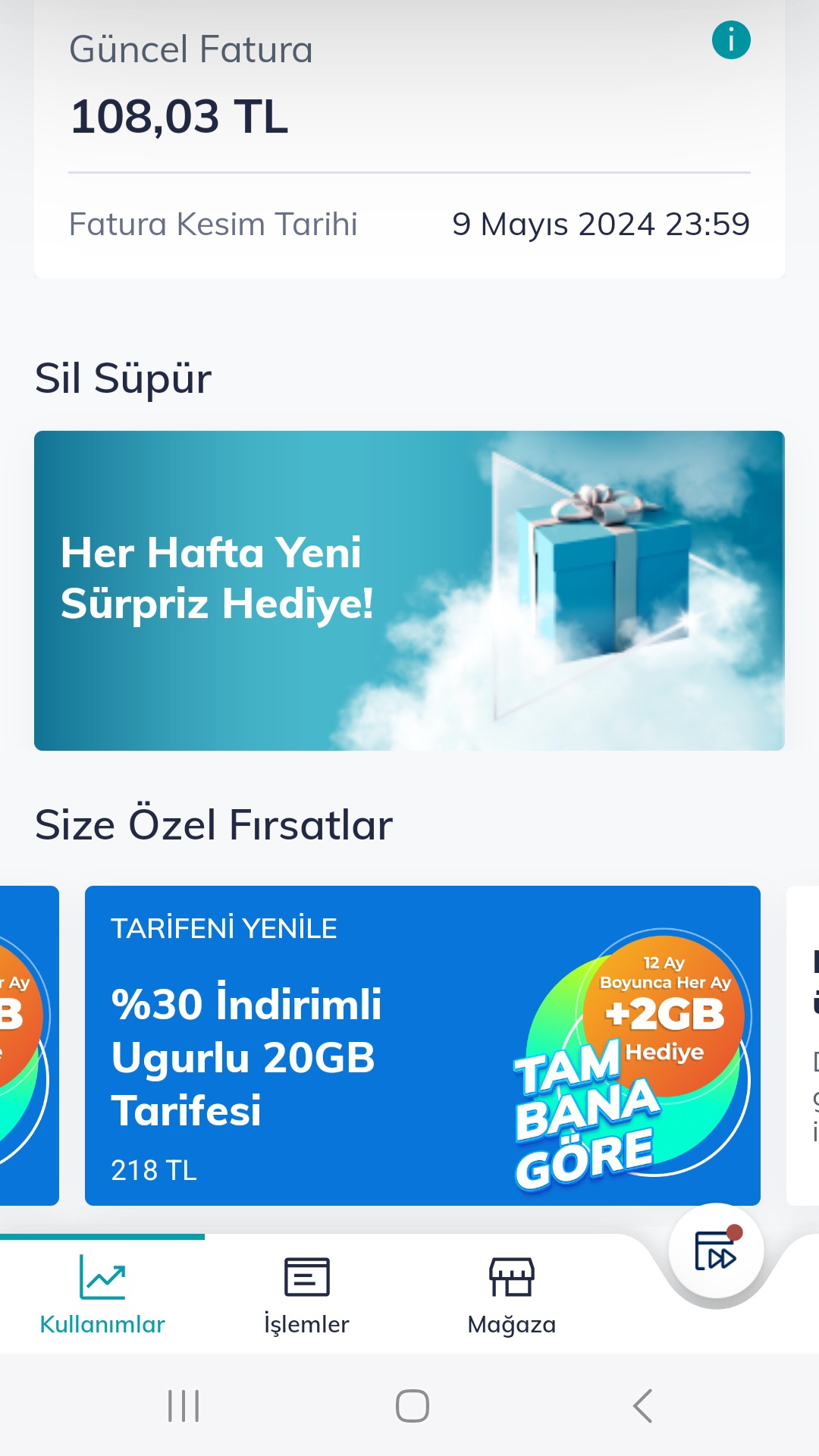Tap the info icon beside Güncel Fatura
The height and width of the screenshot is (1456, 819).
point(731,40)
